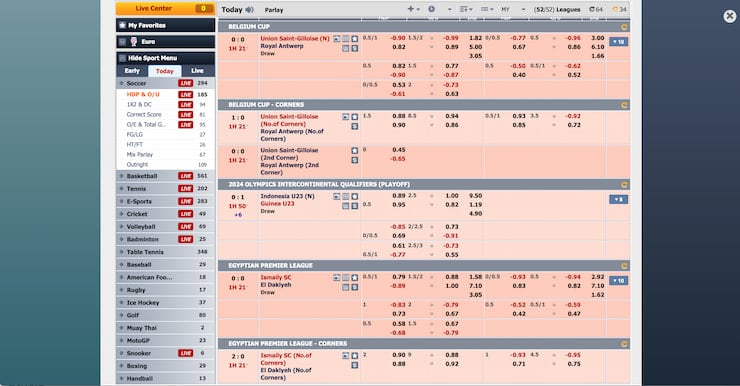Switch to the Early tab
This screenshot has width=740, height=386.
[132, 71]
